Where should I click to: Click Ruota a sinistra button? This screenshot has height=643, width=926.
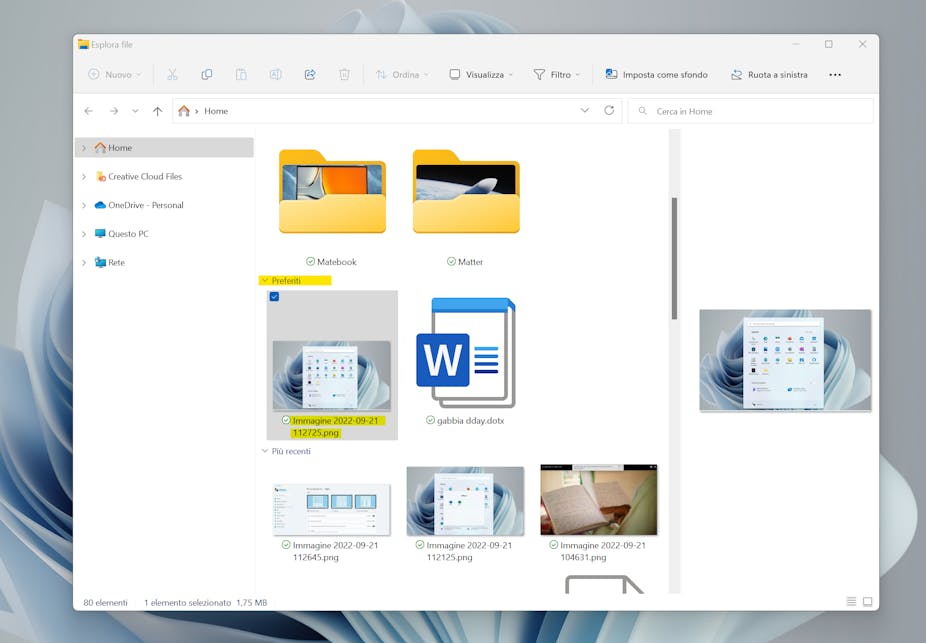(769, 74)
